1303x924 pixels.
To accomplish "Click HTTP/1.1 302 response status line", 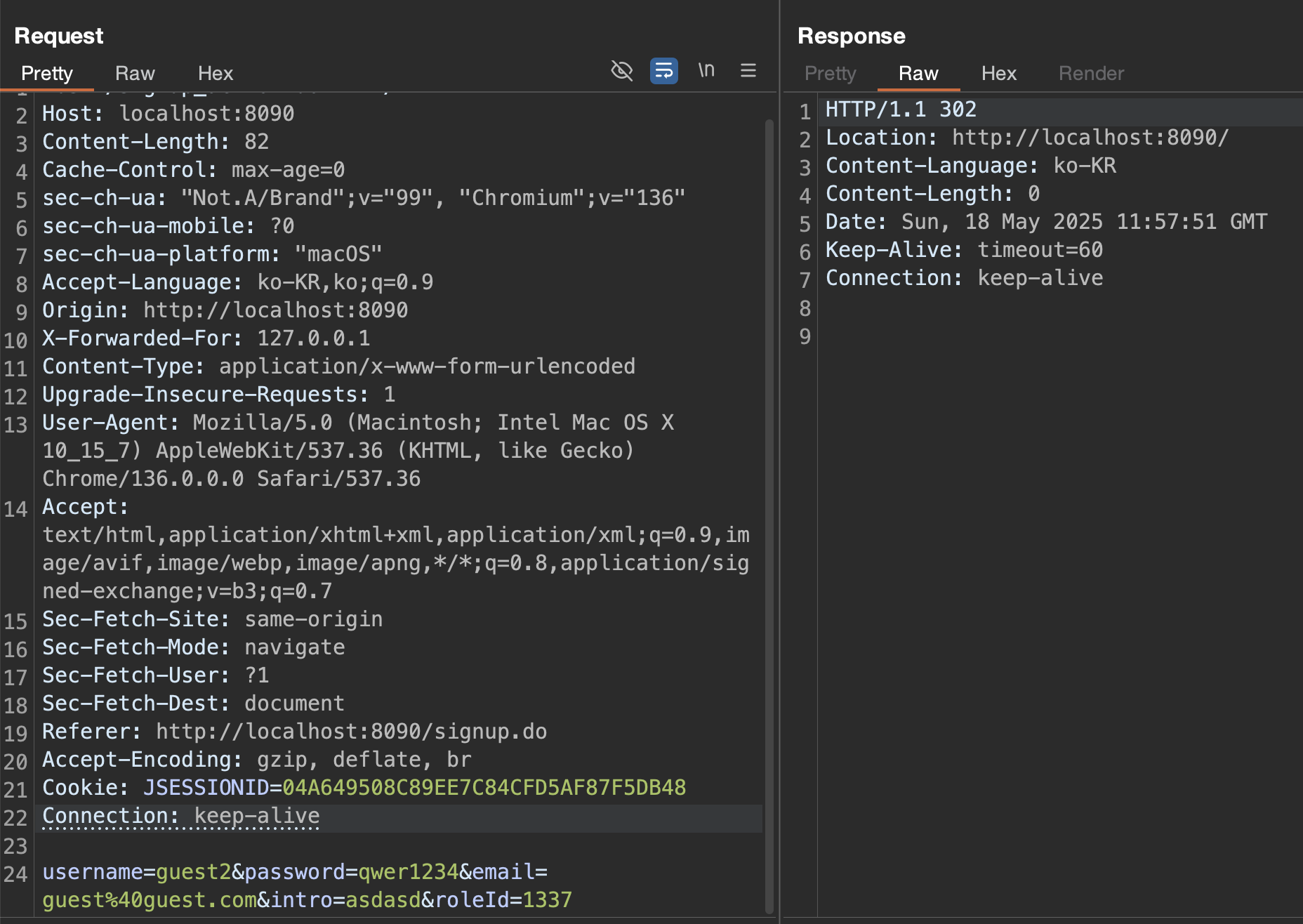I will [x=901, y=110].
